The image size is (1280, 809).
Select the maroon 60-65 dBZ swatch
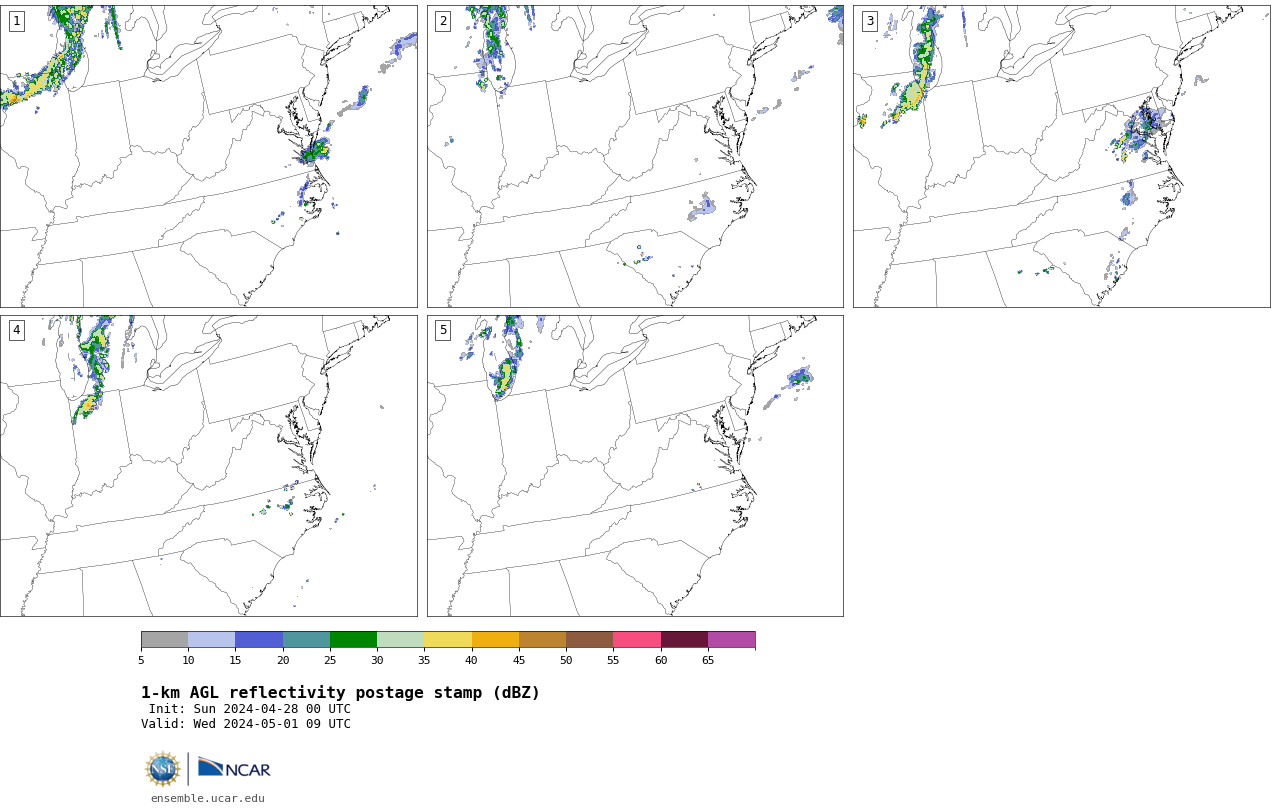point(684,640)
